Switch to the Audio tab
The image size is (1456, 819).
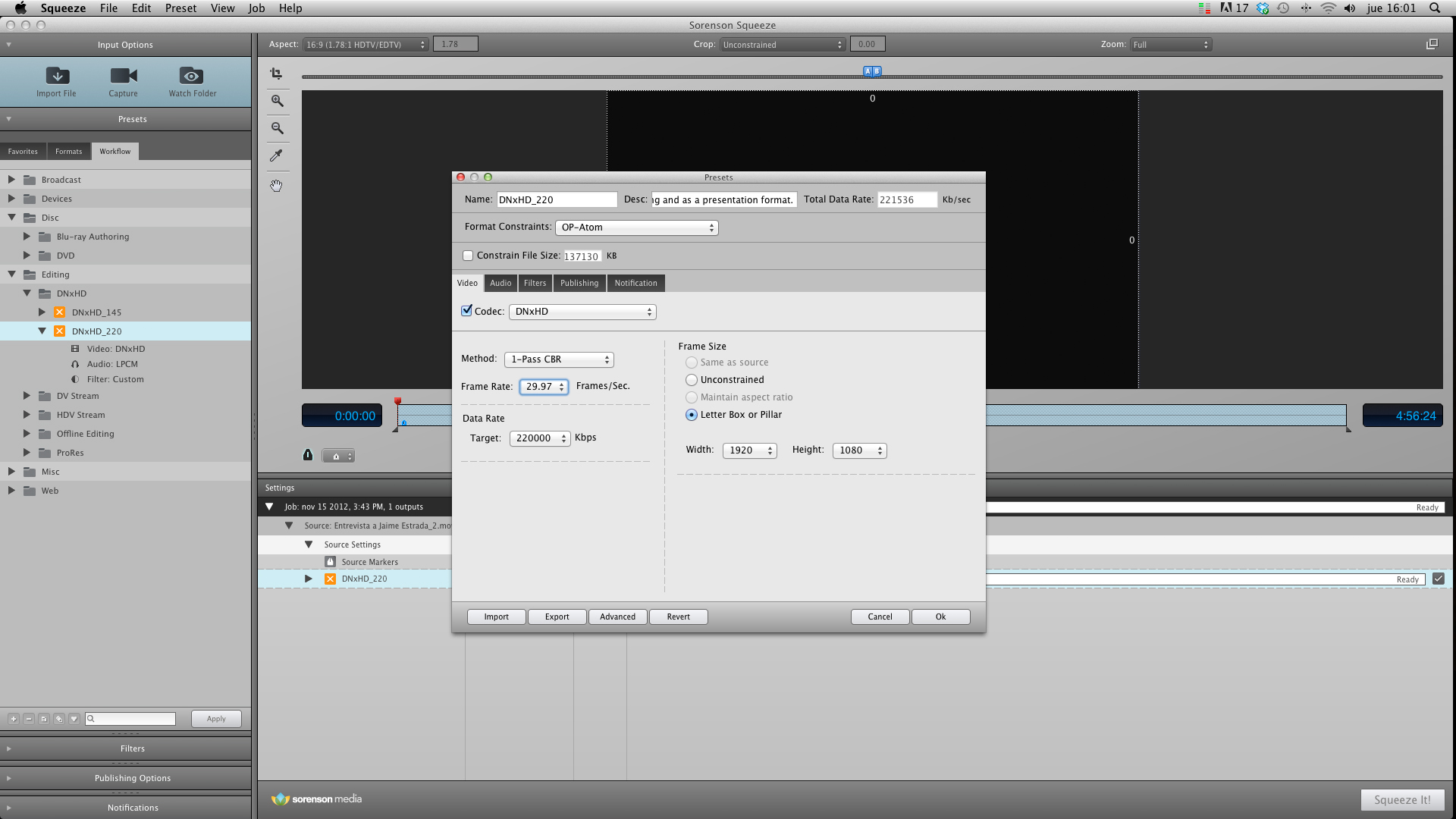(x=500, y=283)
